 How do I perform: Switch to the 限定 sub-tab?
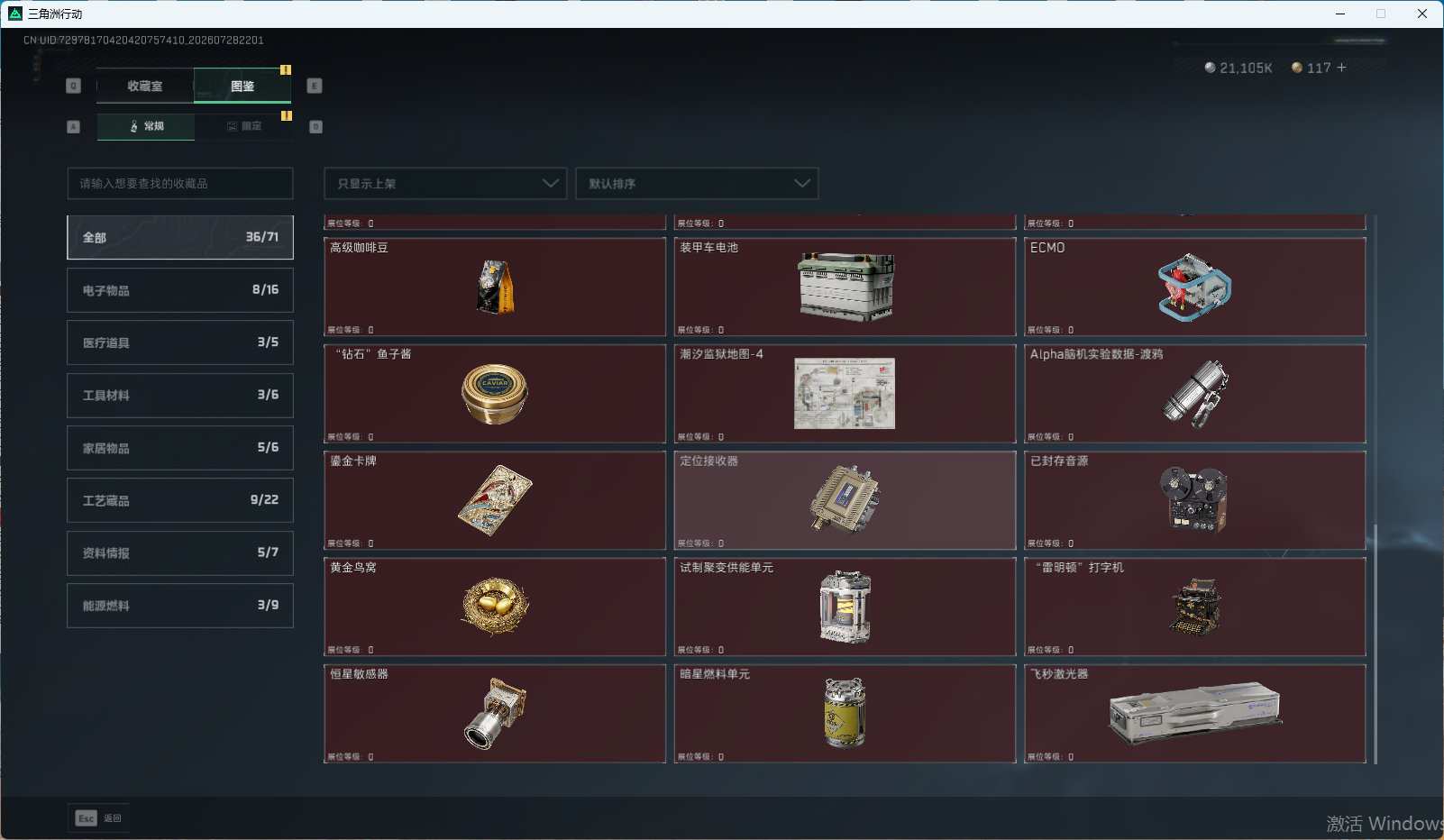244,126
